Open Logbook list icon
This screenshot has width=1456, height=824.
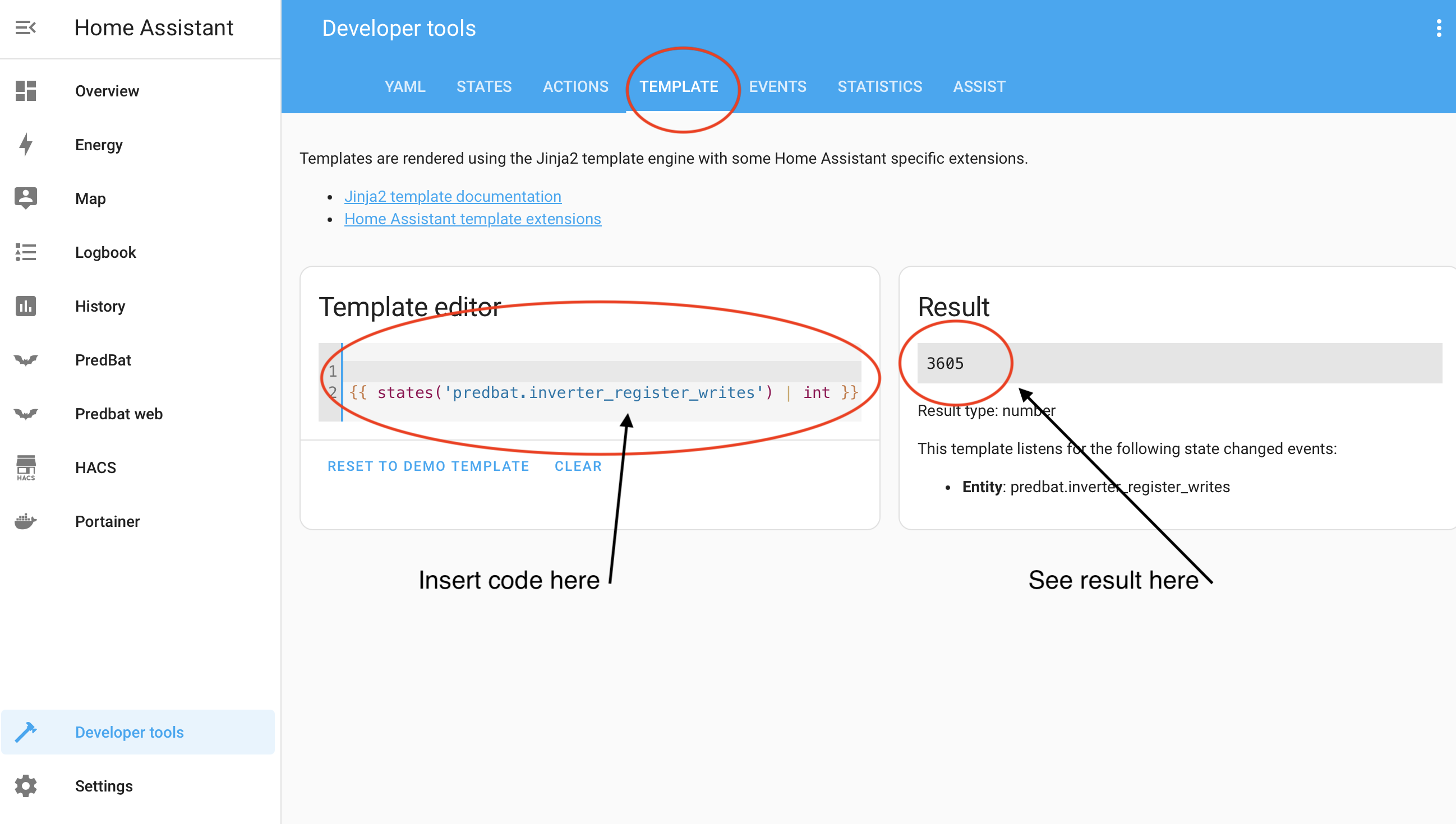point(25,252)
